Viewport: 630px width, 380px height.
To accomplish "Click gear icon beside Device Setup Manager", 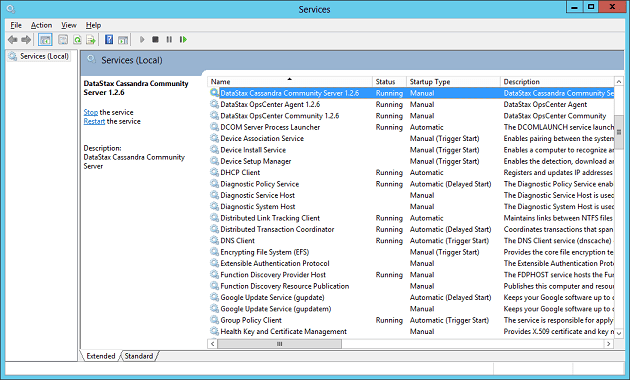I will click(x=215, y=161).
